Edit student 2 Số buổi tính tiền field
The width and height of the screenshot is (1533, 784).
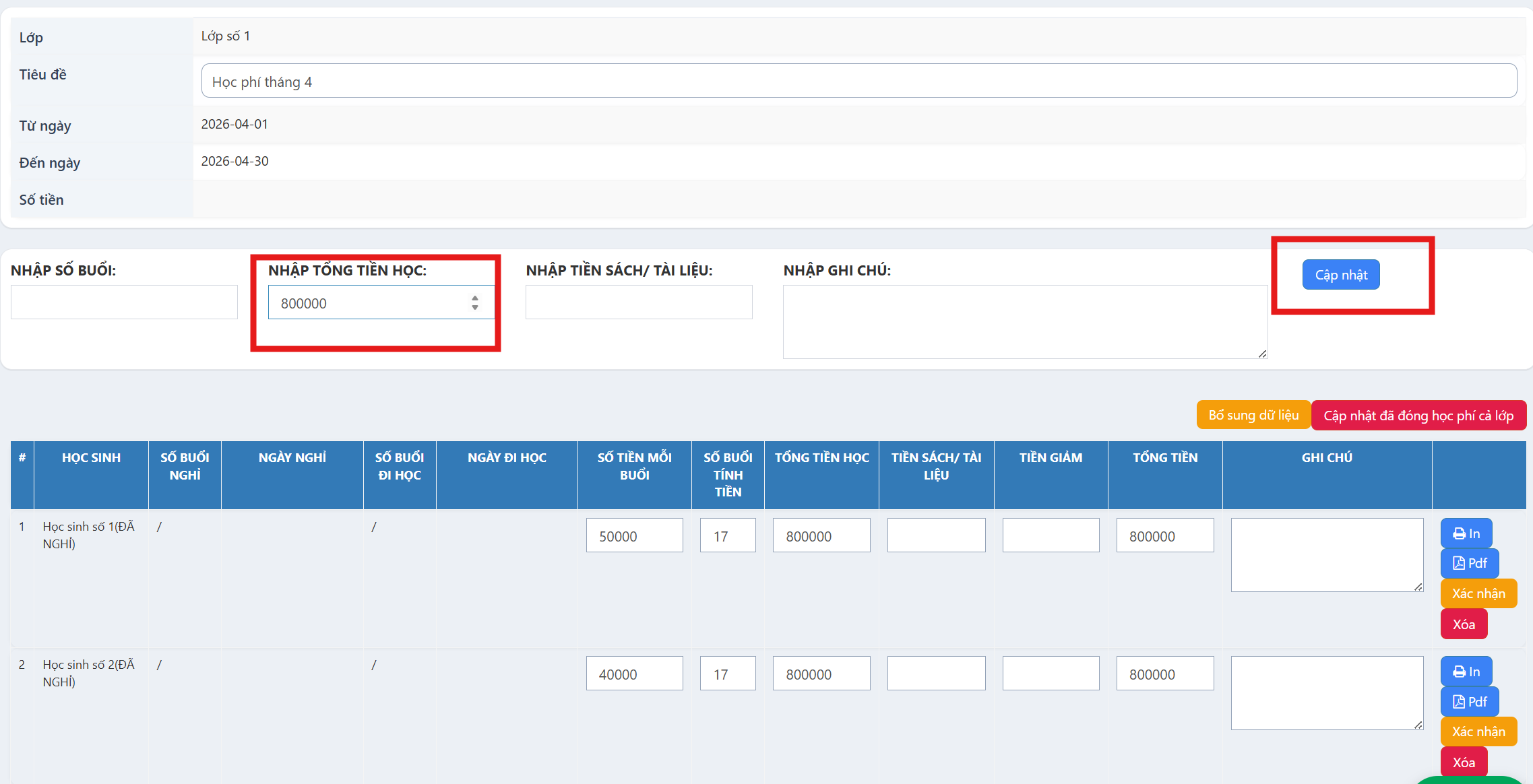tap(727, 674)
